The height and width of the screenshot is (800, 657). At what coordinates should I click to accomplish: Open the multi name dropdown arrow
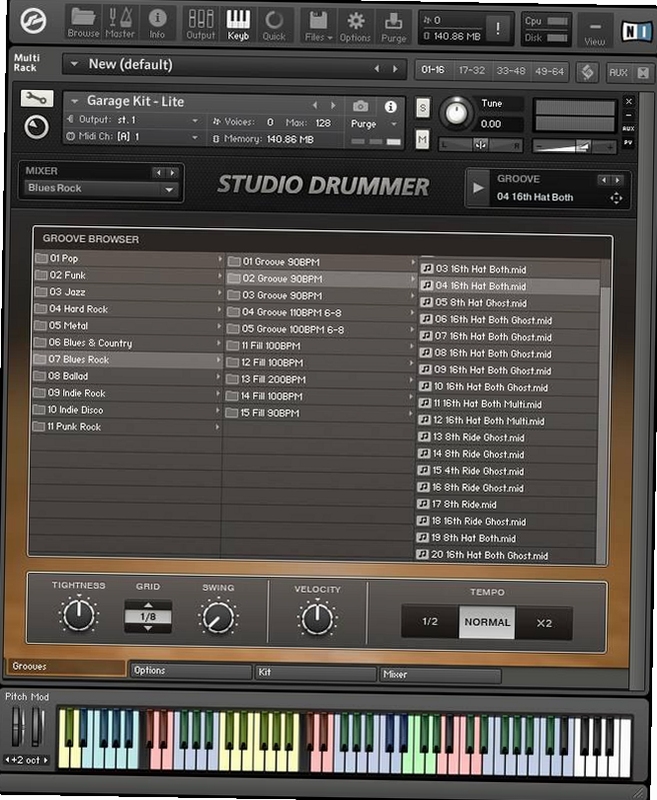[74, 64]
